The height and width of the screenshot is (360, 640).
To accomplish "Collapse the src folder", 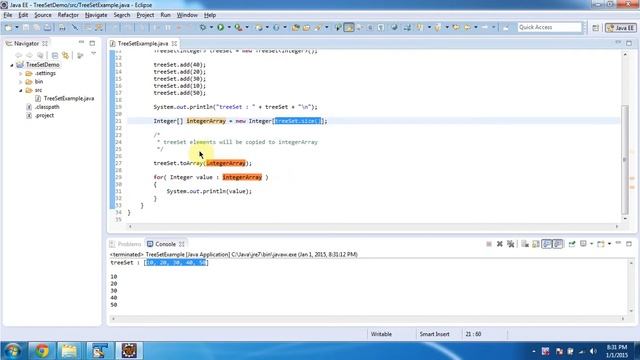I will click(20, 90).
